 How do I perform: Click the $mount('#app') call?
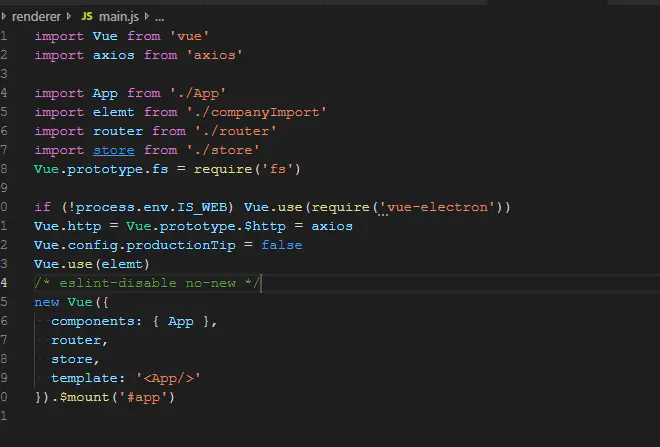117,397
